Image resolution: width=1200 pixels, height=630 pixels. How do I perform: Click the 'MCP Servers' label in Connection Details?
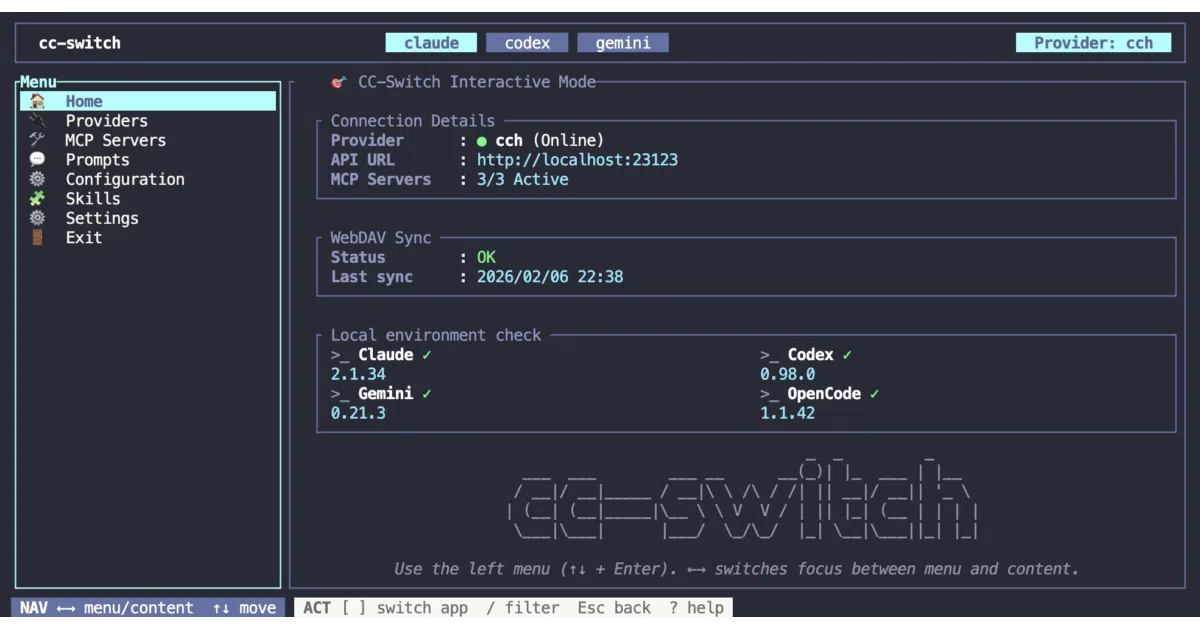[381, 180]
